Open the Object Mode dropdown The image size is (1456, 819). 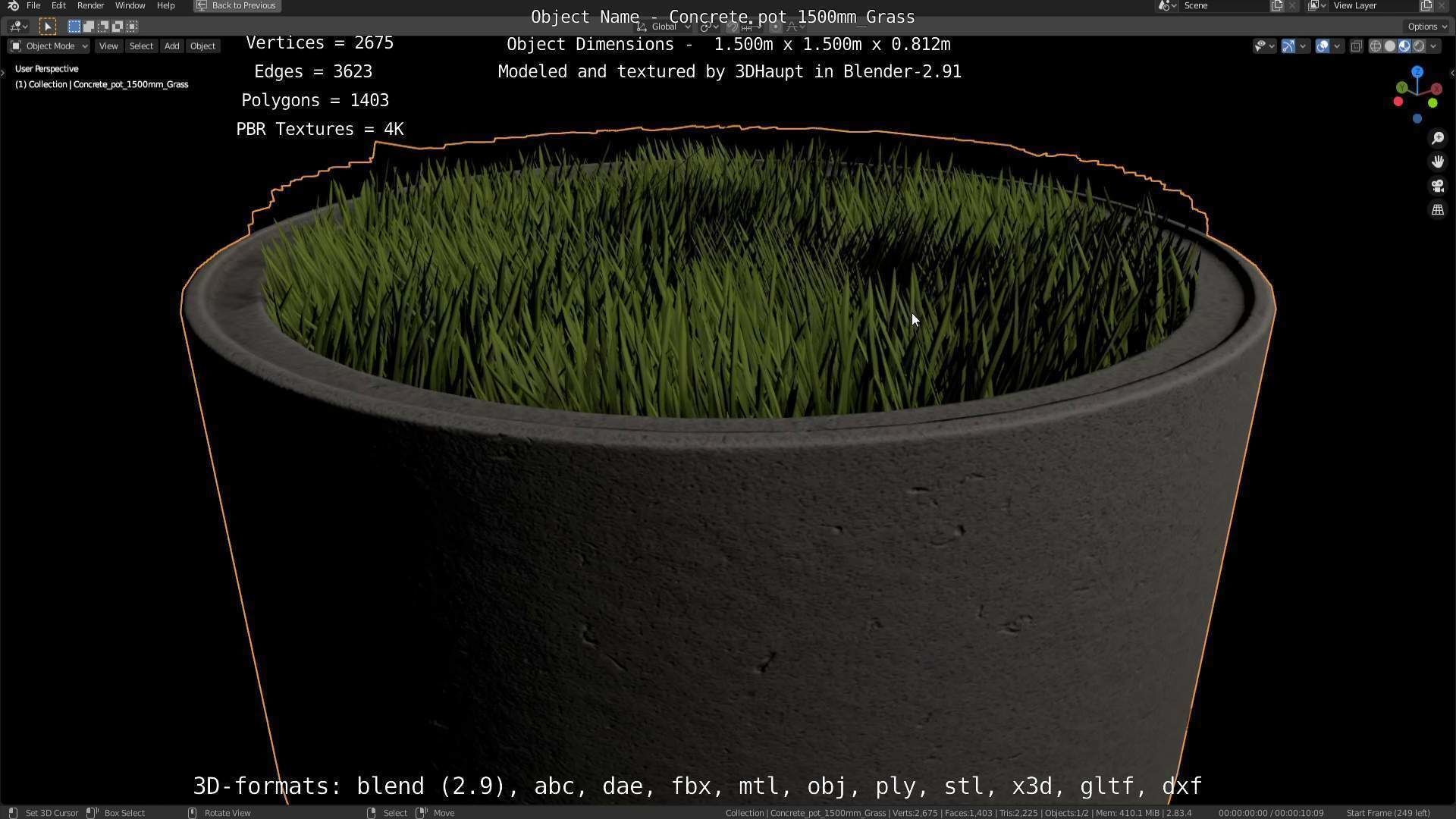[x=49, y=46]
